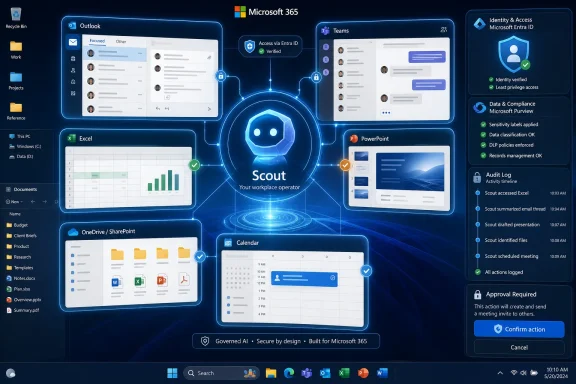Image resolution: width=576 pixels, height=384 pixels.
Task: Click the lock icon beside Outlook panel
Action: click(x=220, y=76)
